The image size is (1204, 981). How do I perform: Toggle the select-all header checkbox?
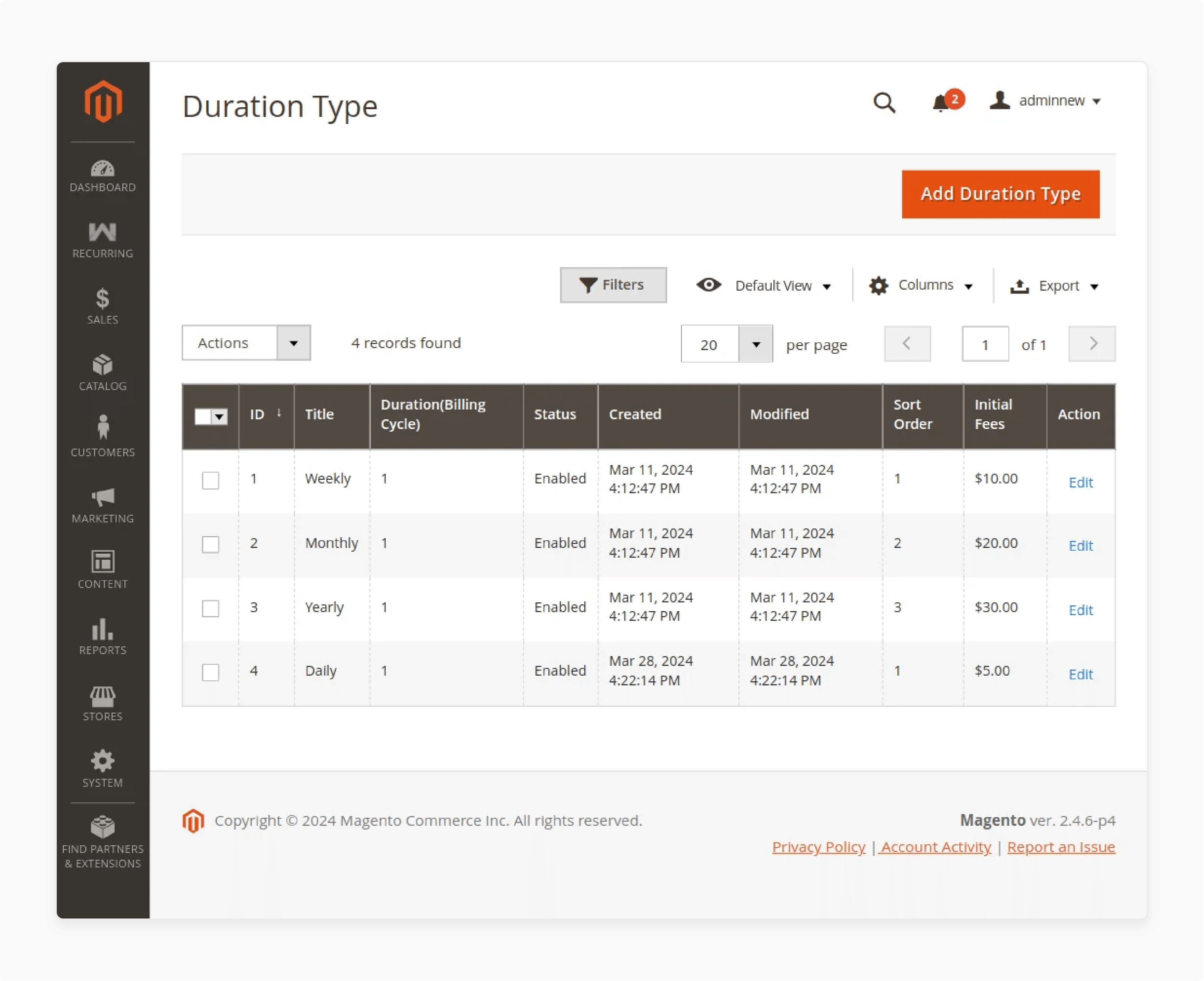203,417
